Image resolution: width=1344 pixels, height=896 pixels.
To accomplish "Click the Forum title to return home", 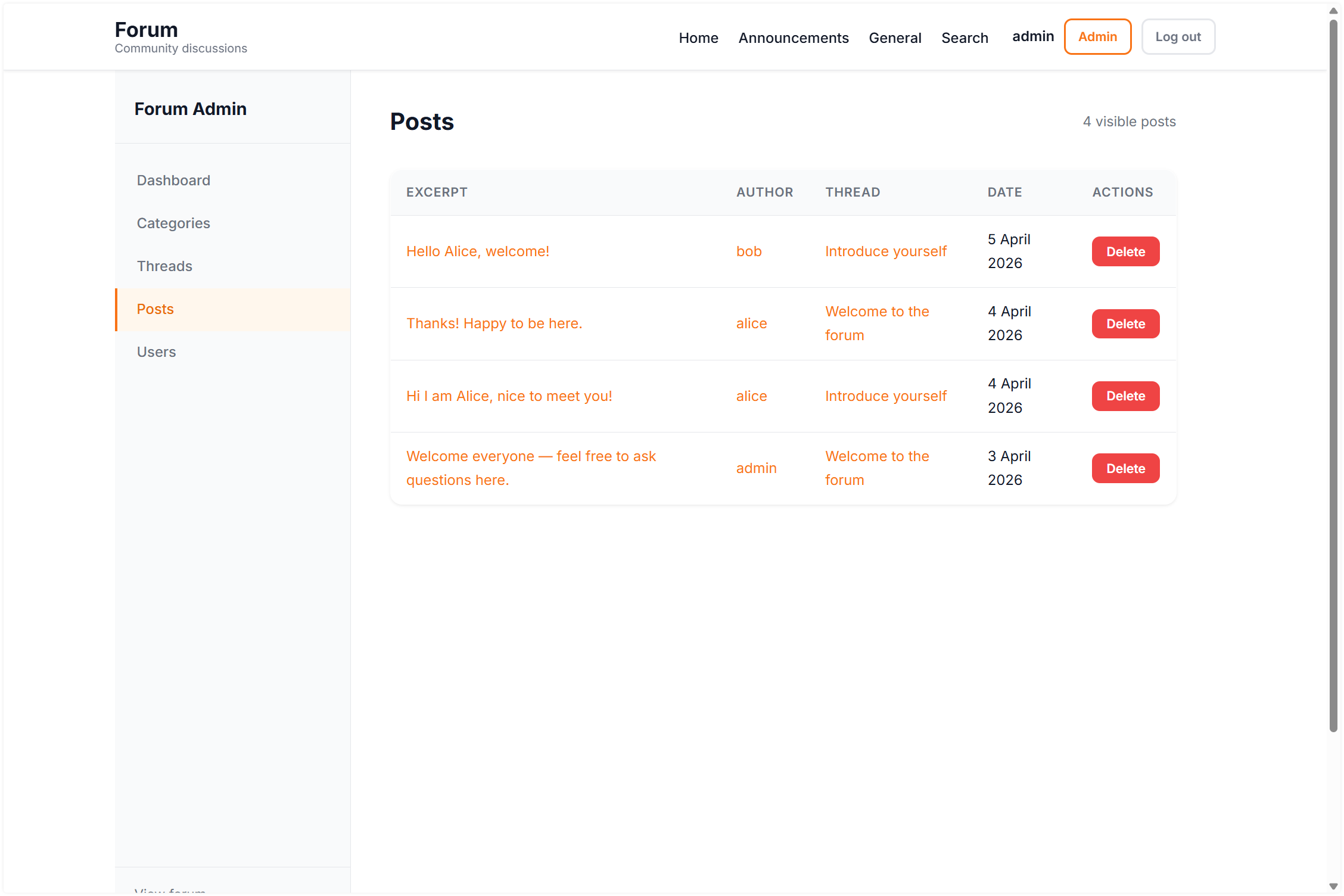I will point(146,29).
